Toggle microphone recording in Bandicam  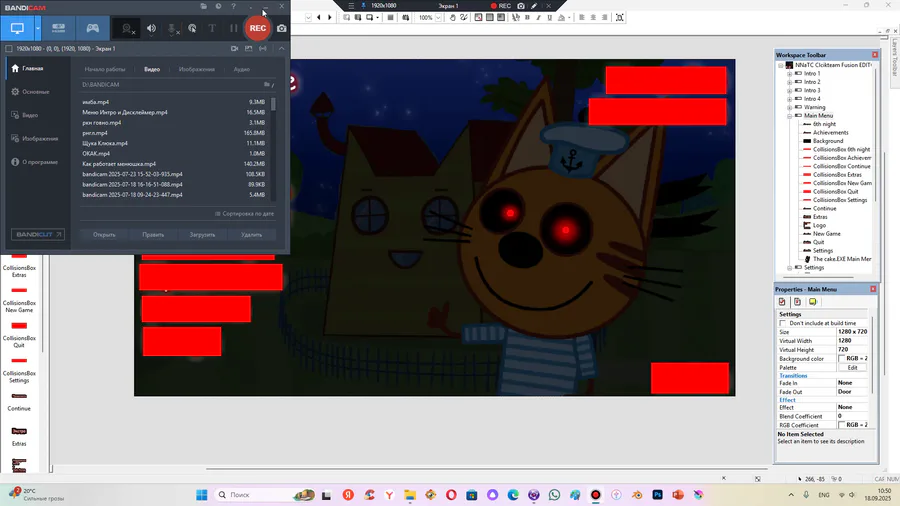click(172, 28)
